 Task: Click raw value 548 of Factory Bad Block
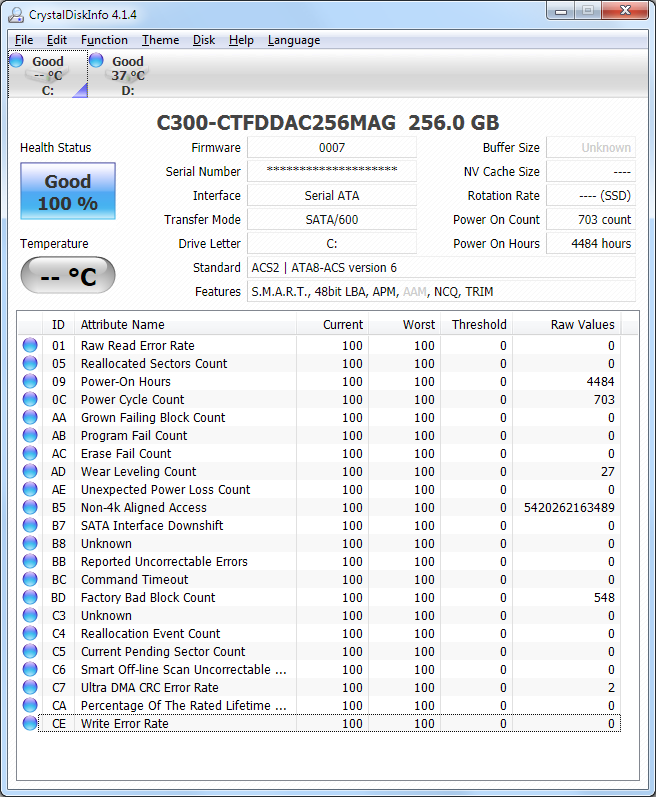click(604, 597)
